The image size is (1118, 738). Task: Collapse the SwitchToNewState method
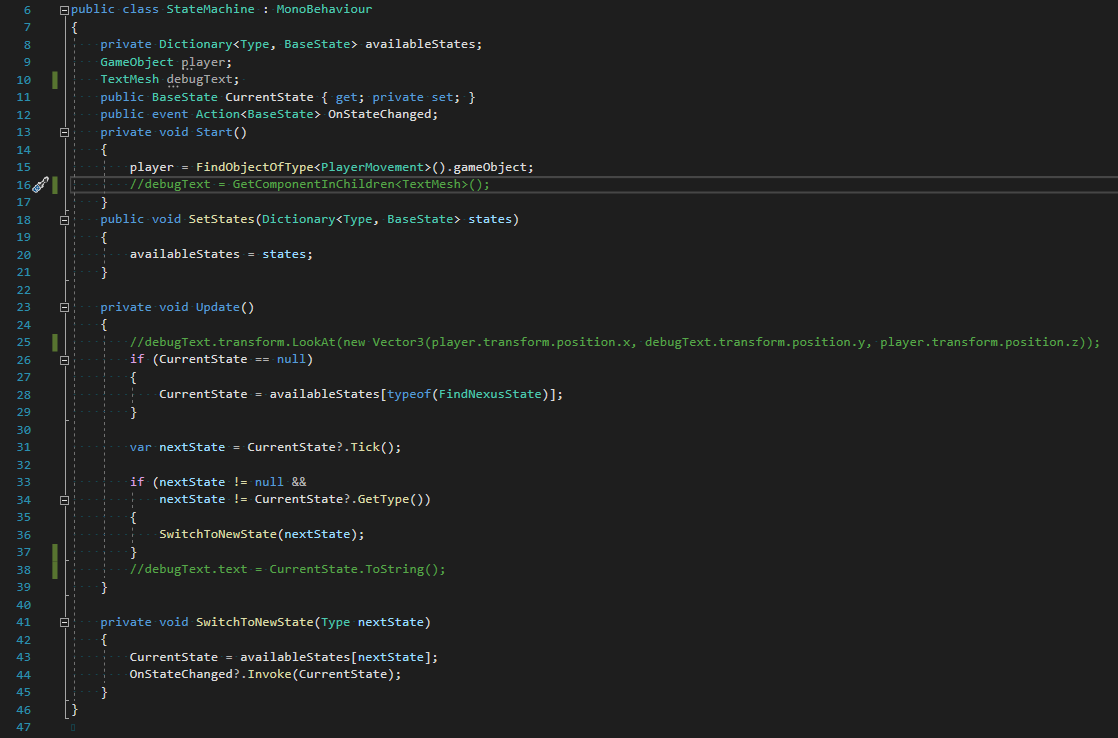tap(64, 622)
